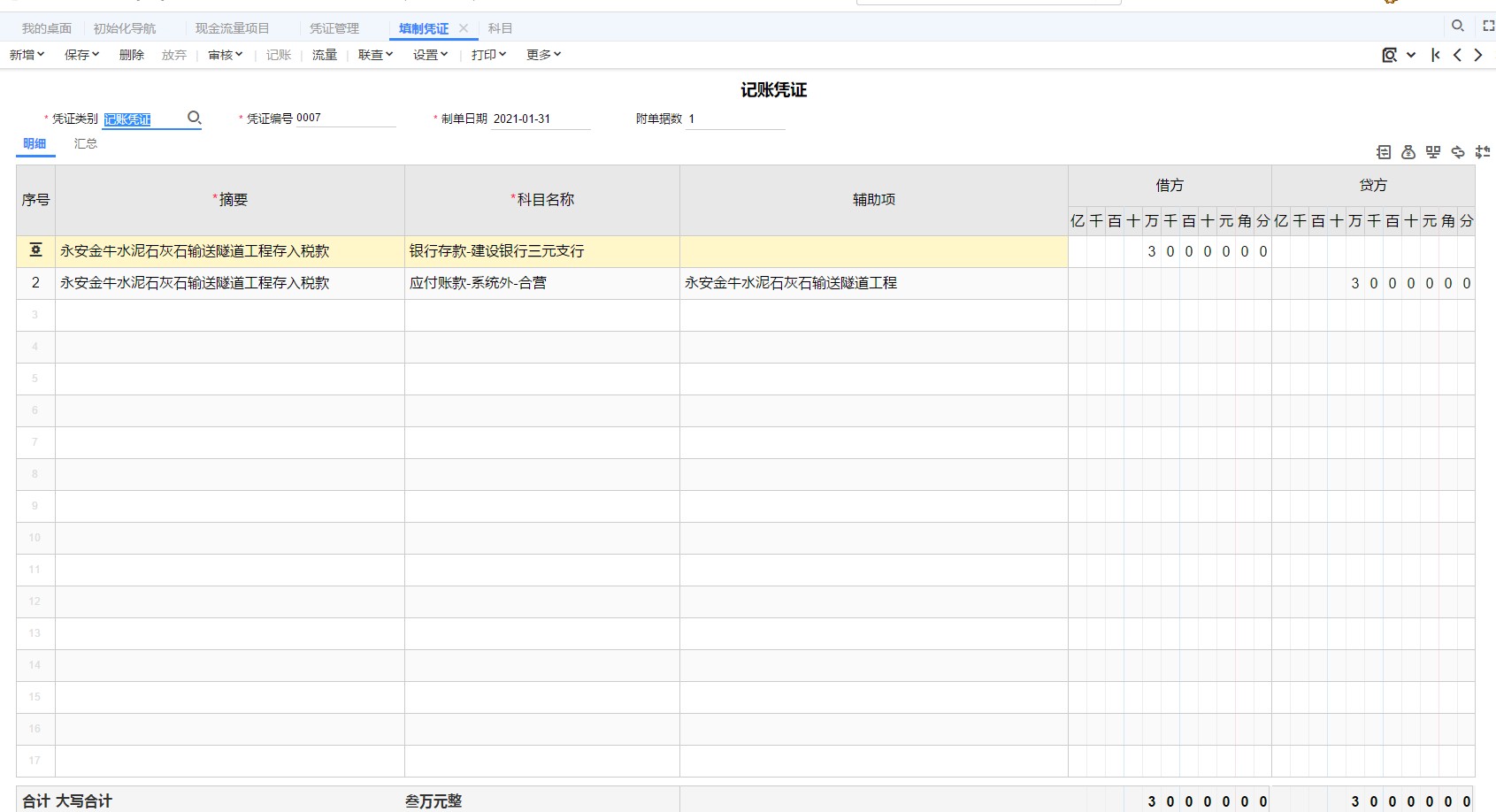Screen dimensions: 1496x812
Task: Open the 设置 dropdown
Action: pos(430,55)
